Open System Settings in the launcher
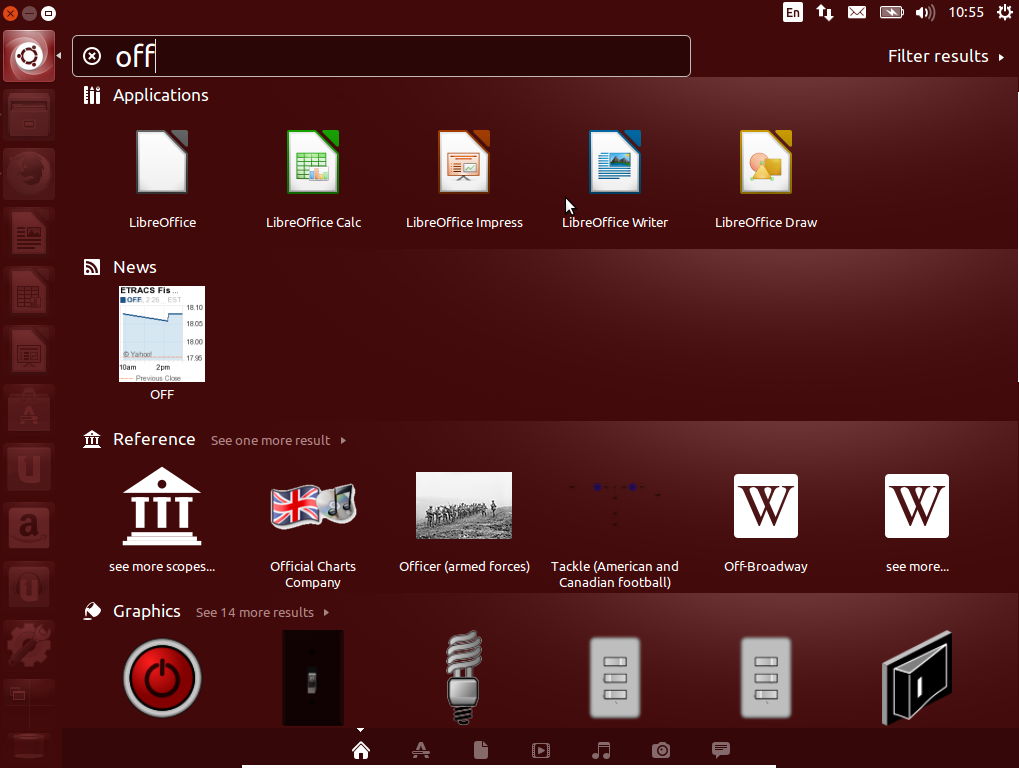The image size is (1019, 768). point(29,646)
